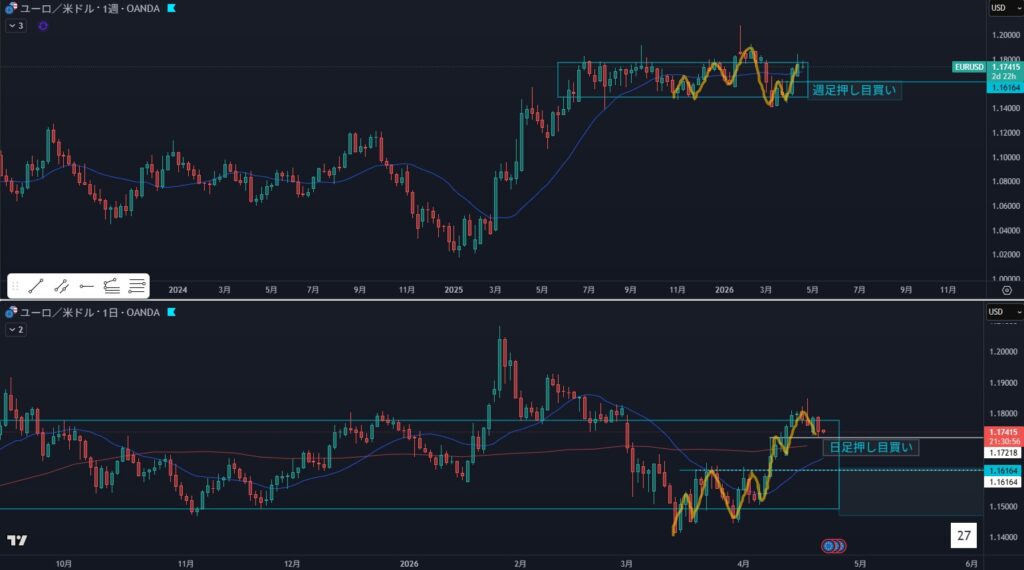This screenshot has height=570, width=1024.
Task: Click the purple indicator icon on weekly chart
Action: coord(42,25)
